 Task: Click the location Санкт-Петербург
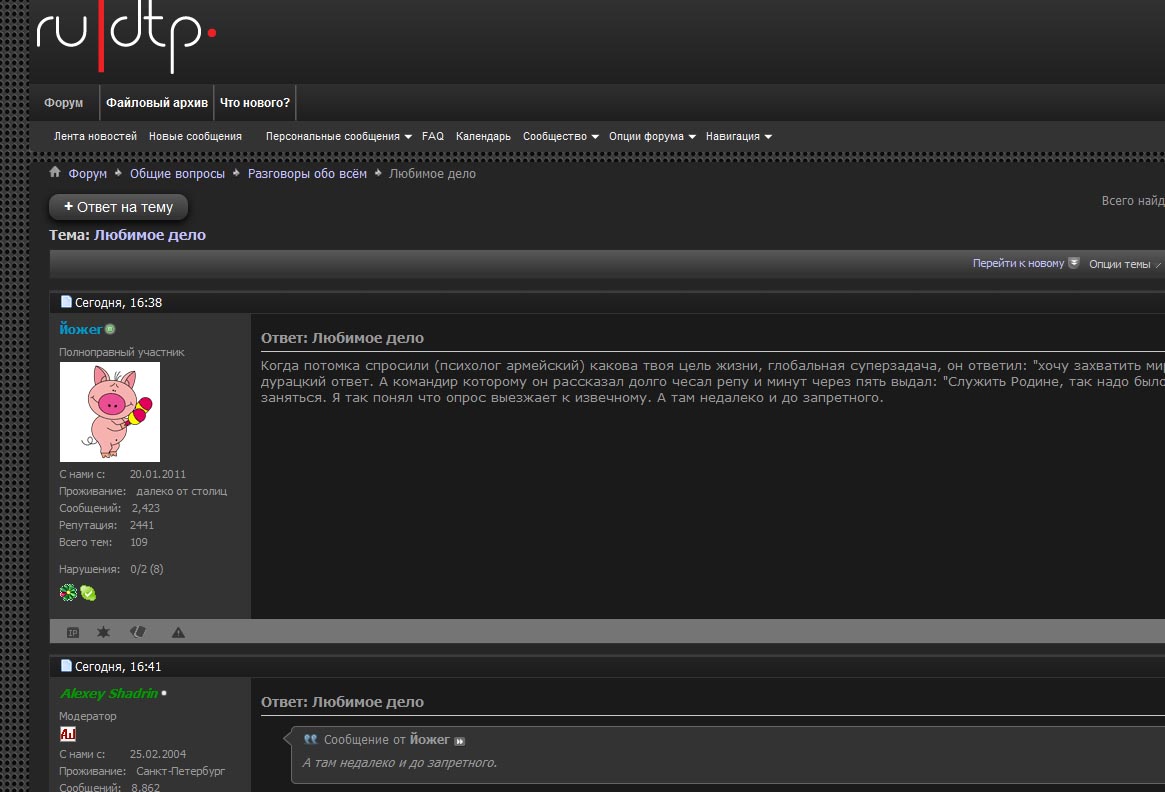pyautogui.click(x=181, y=771)
